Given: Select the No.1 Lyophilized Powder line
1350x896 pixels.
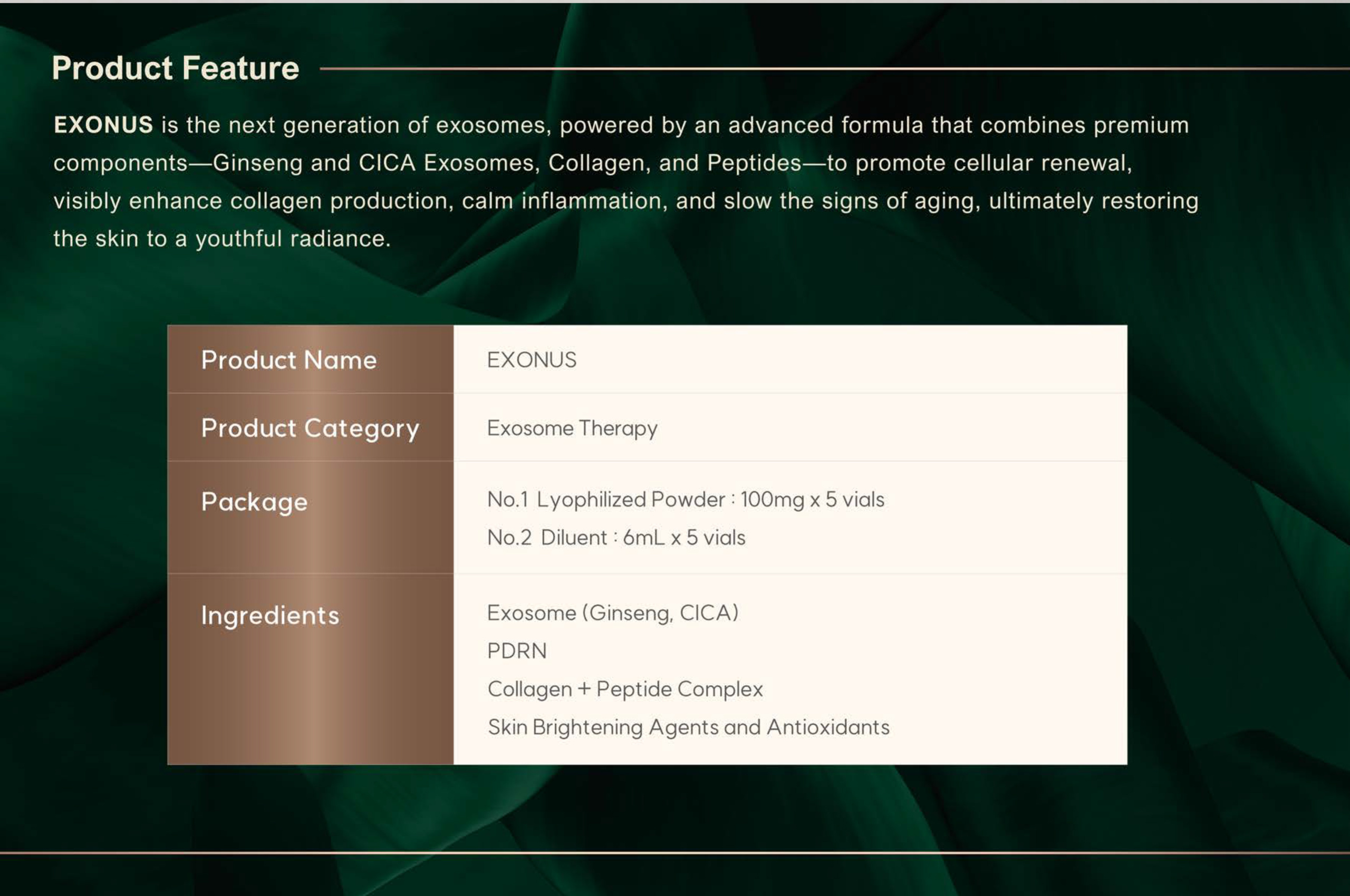Looking at the screenshot, I should (686, 500).
